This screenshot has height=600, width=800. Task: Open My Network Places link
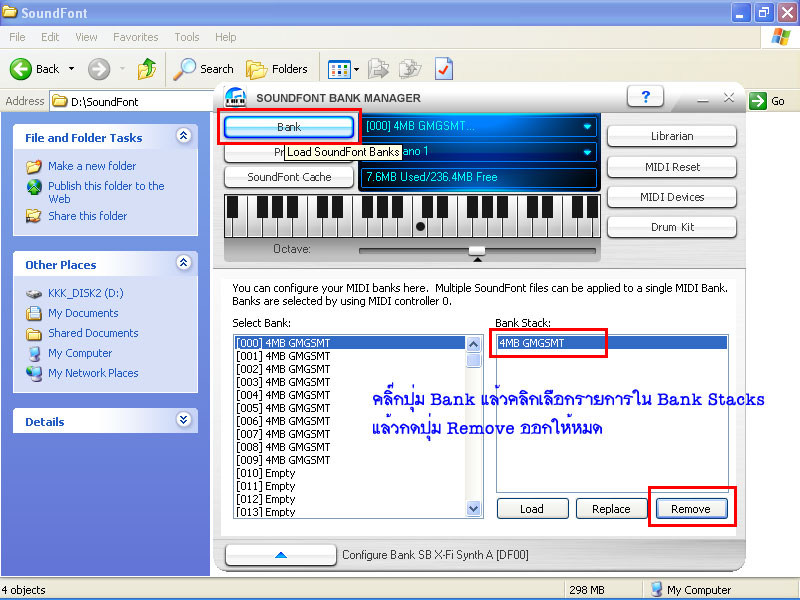pyautogui.click(x=93, y=373)
